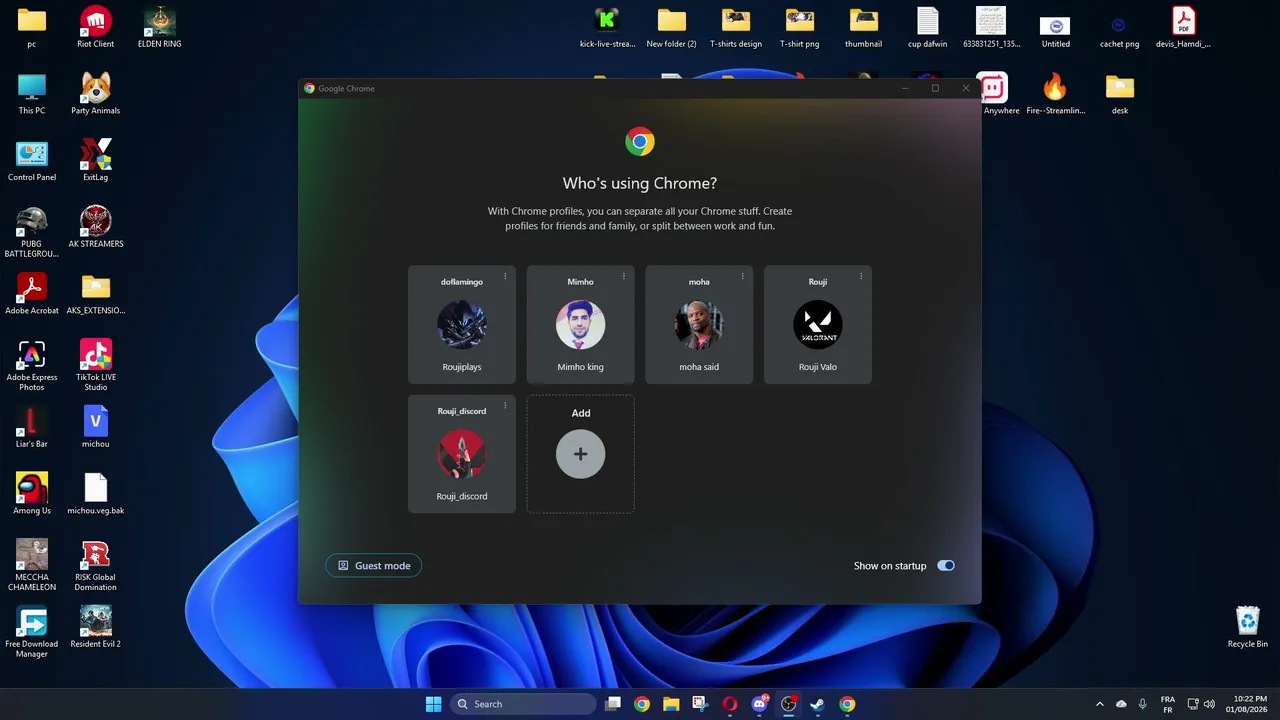This screenshot has width=1280, height=720.
Task: Open Steam from the taskbar
Action: tap(818, 704)
